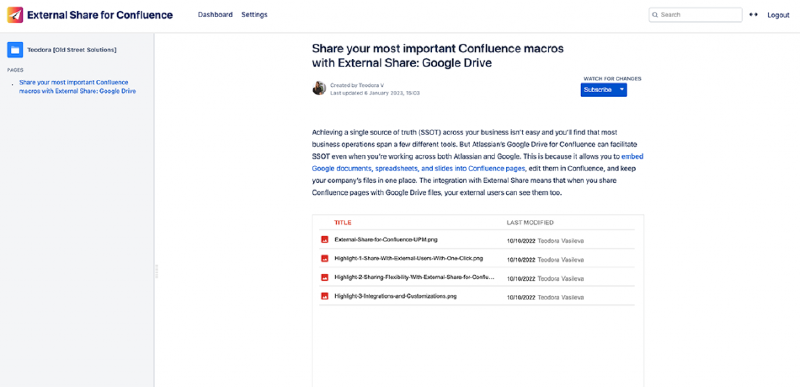Image resolution: width=800 pixels, height=387 pixels.
Task: Click the PAGES sidebar section label
Action: pyautogui.click(x=15, y=70)
